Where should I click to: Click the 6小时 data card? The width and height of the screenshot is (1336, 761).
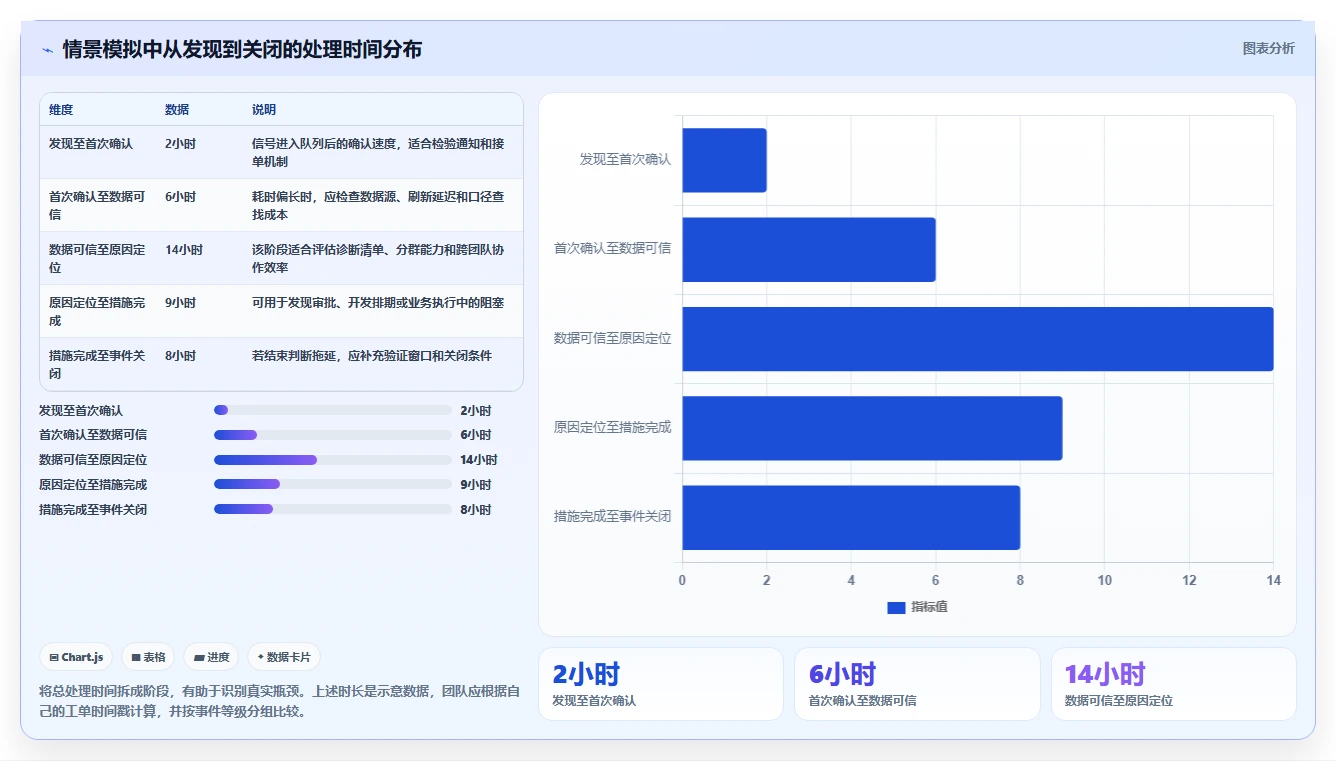(x=917, y=684)
